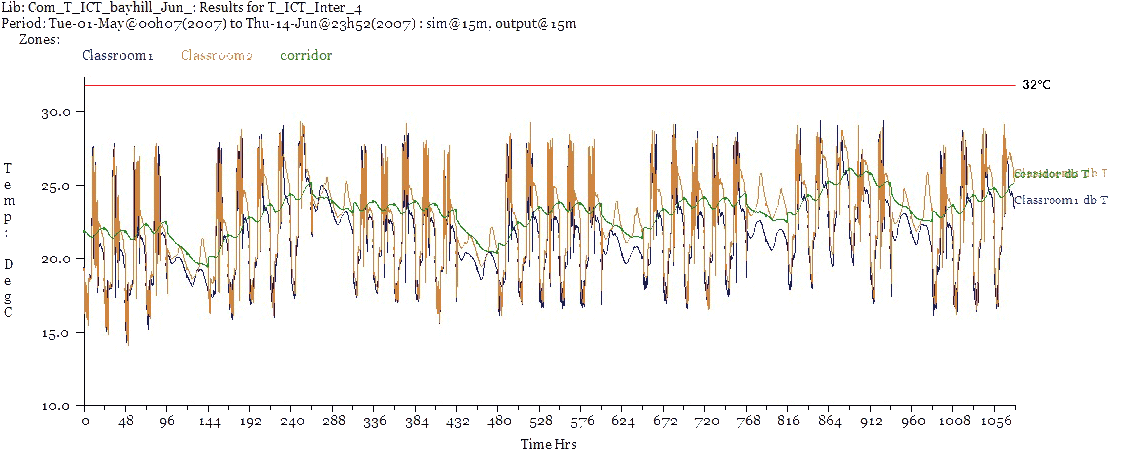Toggle the orange Classroom 2 legend entry
Image resolution: width=1129 pixels, height=462 pixels.
216,56
